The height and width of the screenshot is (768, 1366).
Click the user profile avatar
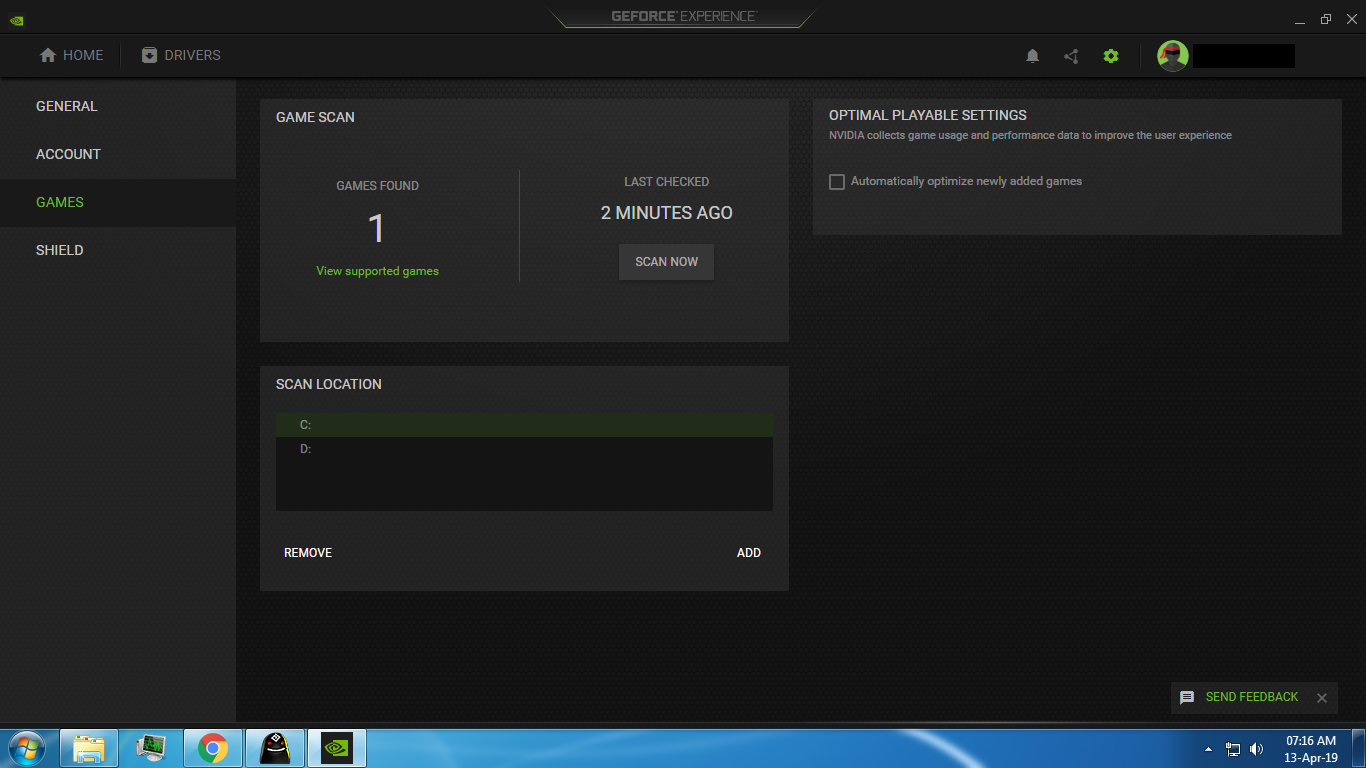[1172, 55]
